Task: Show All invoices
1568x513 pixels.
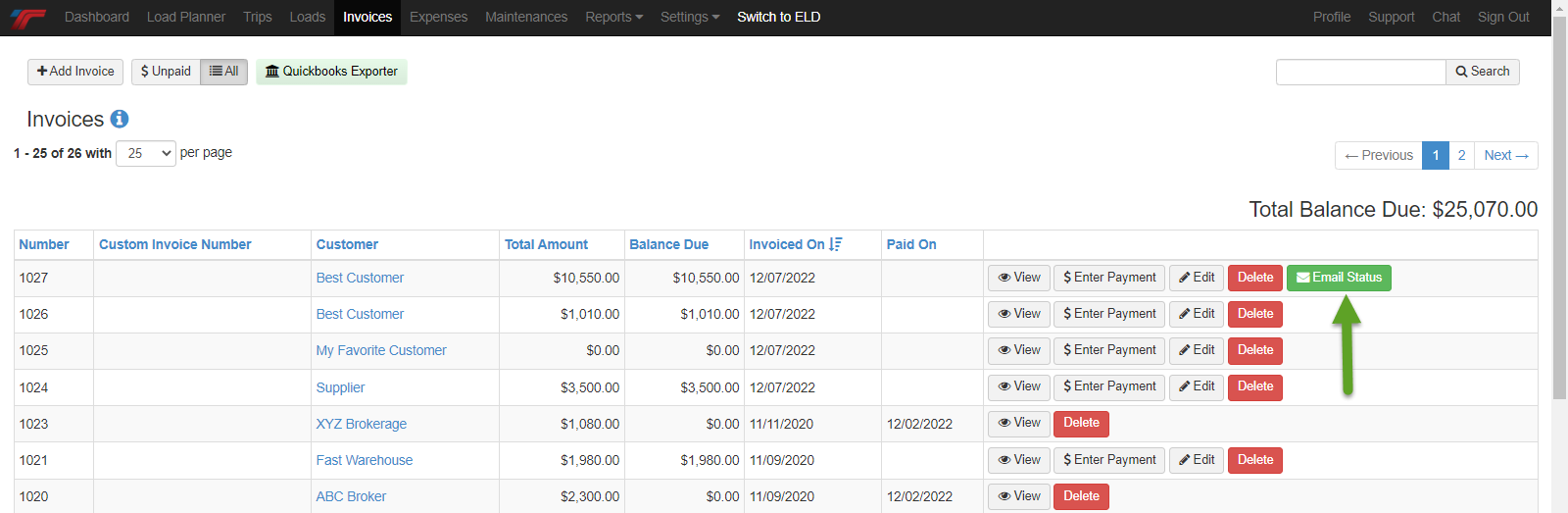Action: click(224, 72)
